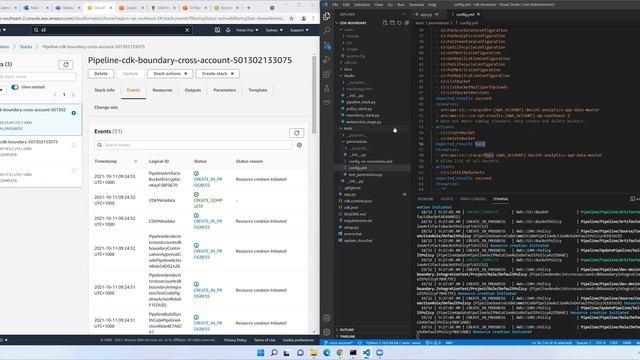The height and width of the screenshot is (360, 640).
Task: Open the Run and Debug view in VS Code
Action: pos(327,60)
